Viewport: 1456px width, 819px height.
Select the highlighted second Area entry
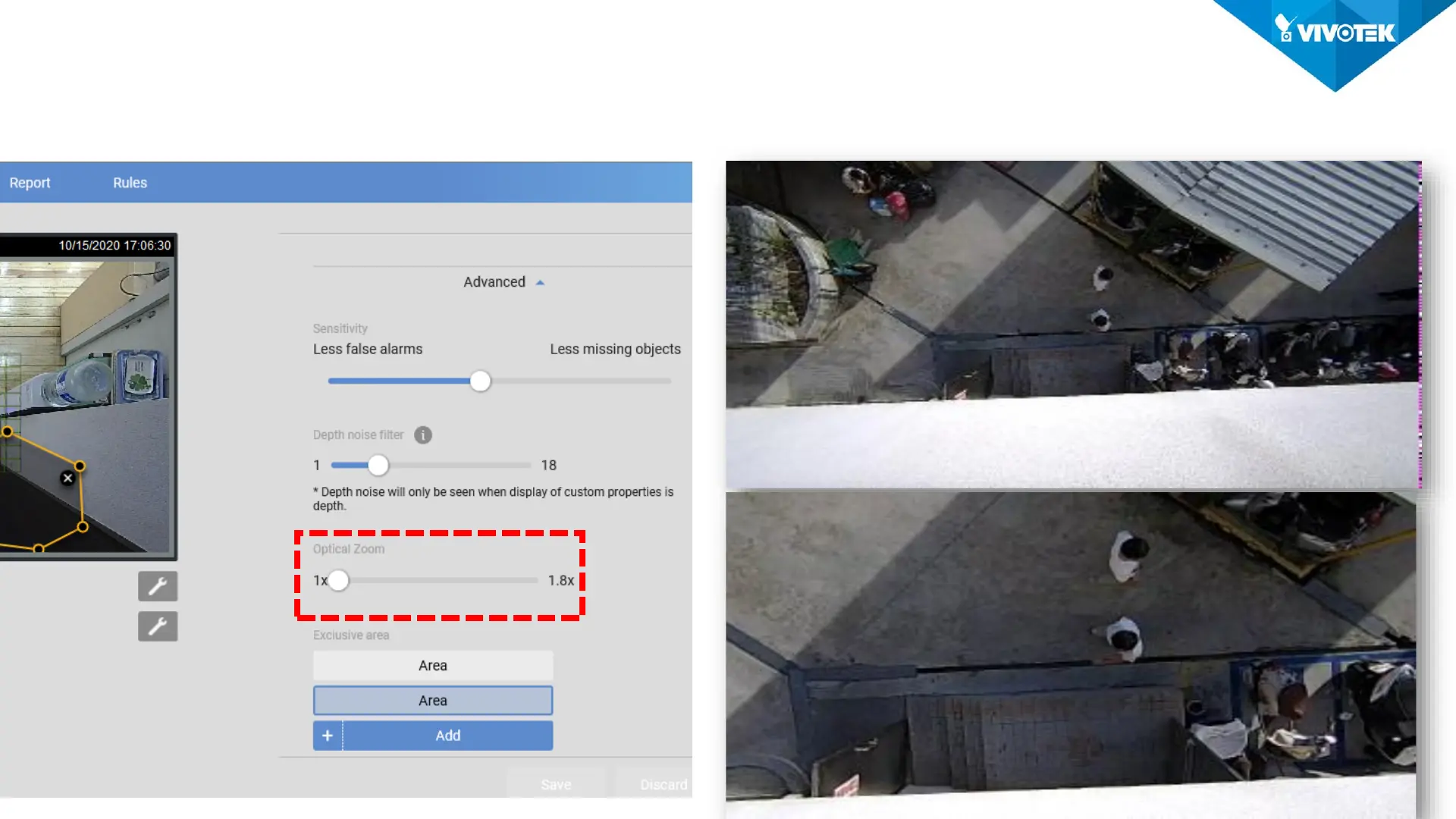[433, 701]
